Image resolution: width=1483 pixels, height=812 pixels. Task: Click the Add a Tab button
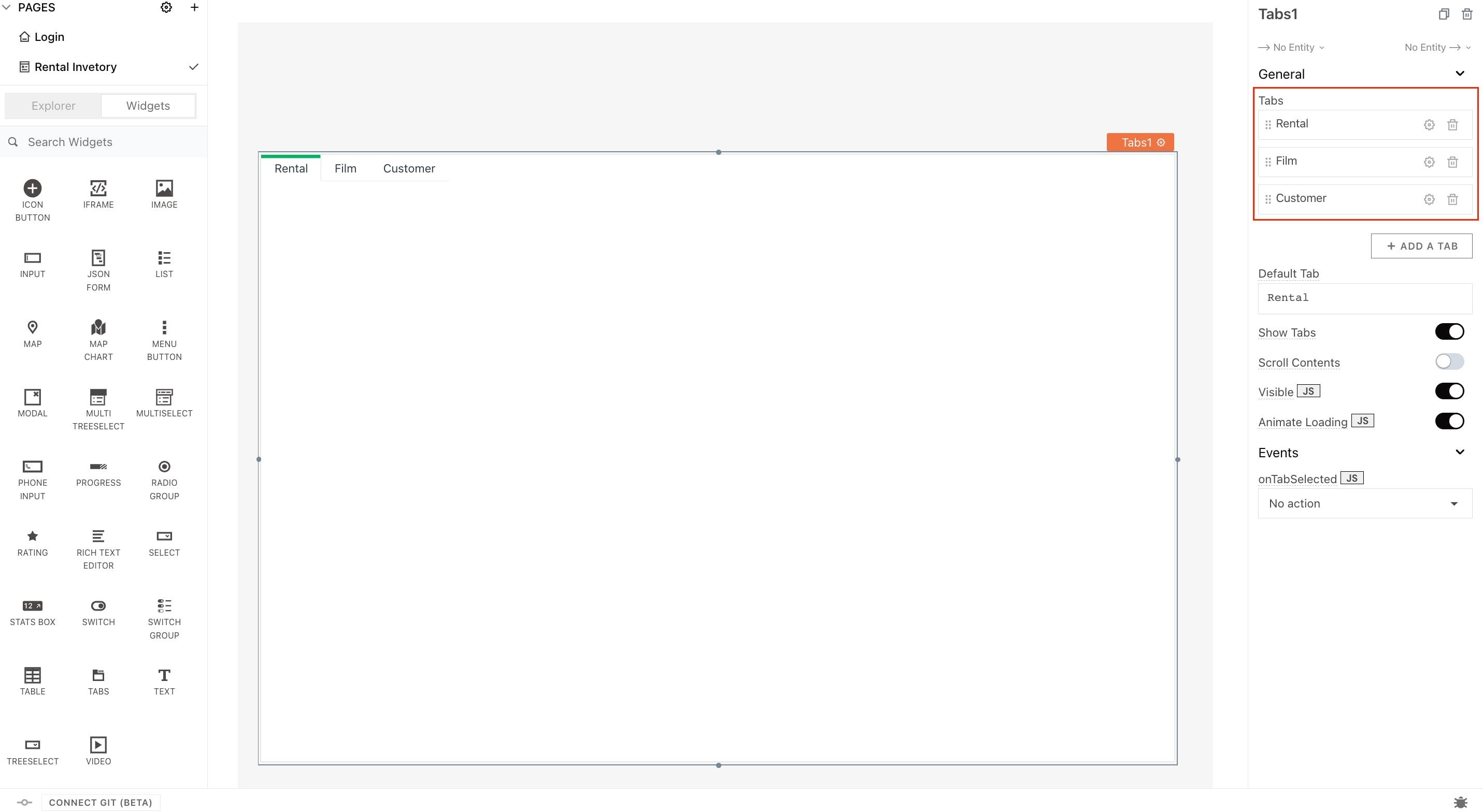coord(1421,246)
